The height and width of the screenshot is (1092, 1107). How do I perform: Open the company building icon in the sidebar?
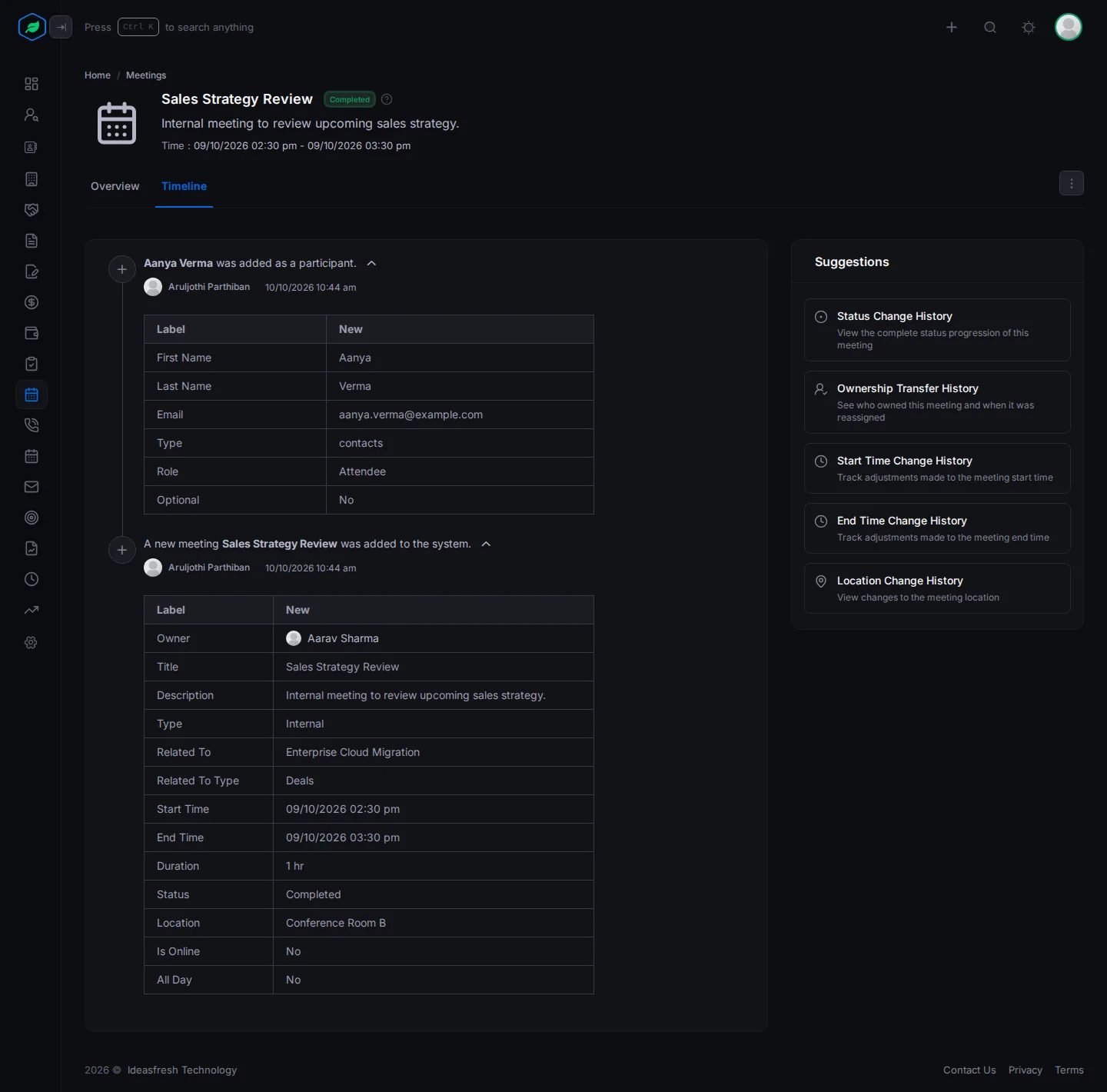click(x=32, y=179)
